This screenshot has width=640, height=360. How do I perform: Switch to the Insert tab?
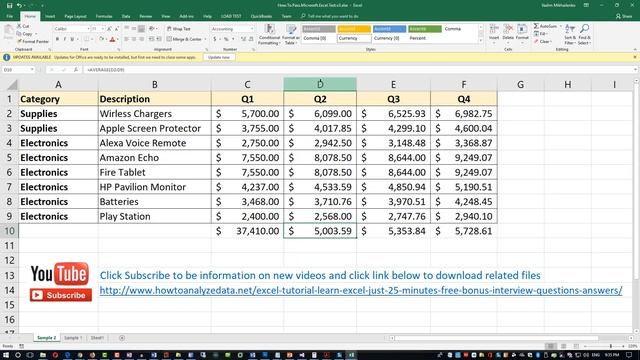pyautogui.click(x=50, y=16)
